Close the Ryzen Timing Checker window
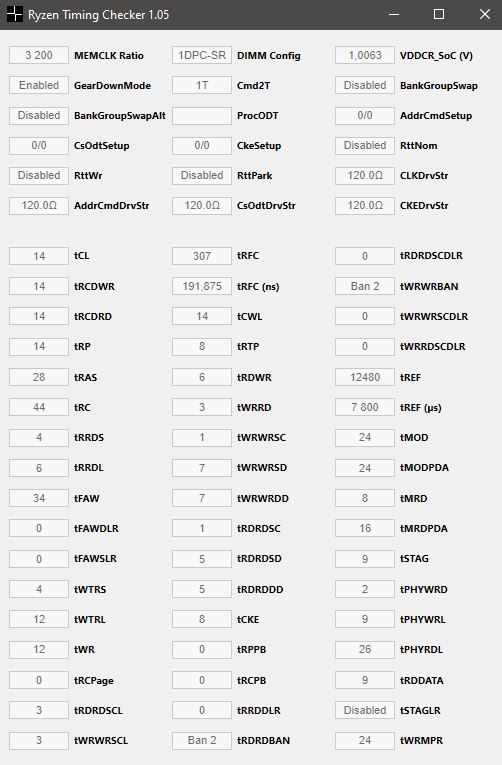The height and width of the screenshot is (765, 502). (x=484, y=14)
